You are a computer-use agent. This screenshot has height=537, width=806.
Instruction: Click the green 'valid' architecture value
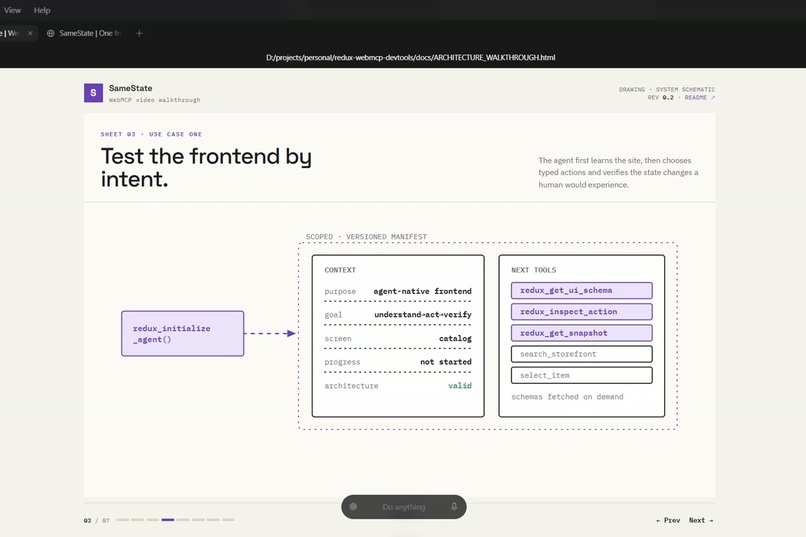pyautogui.click(x=460, y=385)
